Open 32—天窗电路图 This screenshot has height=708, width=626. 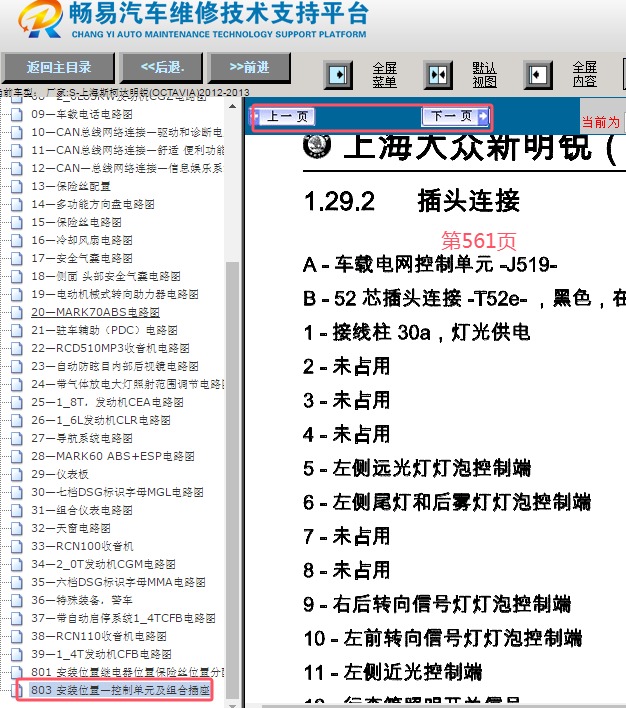pyautogui.click(x=70, y=528)
